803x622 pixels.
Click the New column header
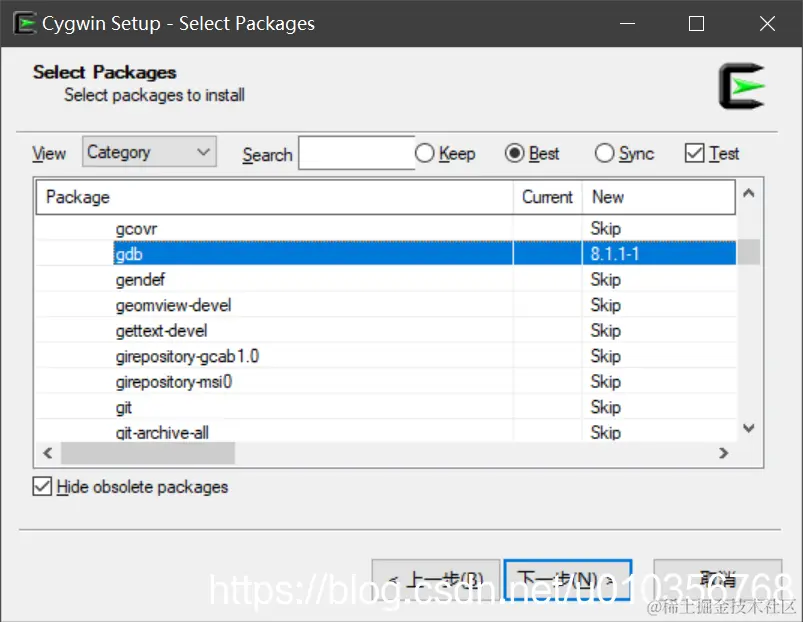coord(659,197)
